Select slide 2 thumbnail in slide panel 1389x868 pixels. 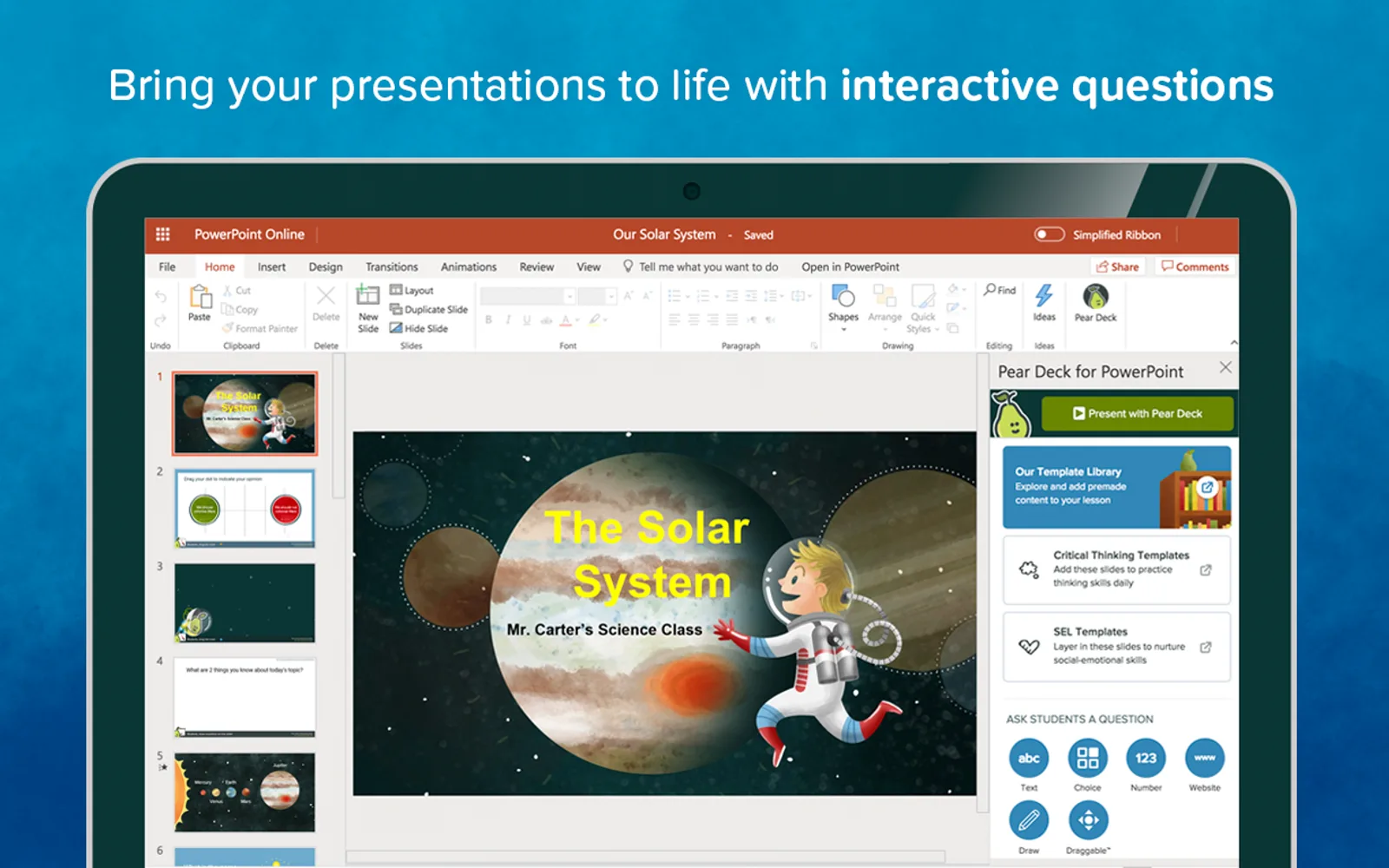coord(245,508)
